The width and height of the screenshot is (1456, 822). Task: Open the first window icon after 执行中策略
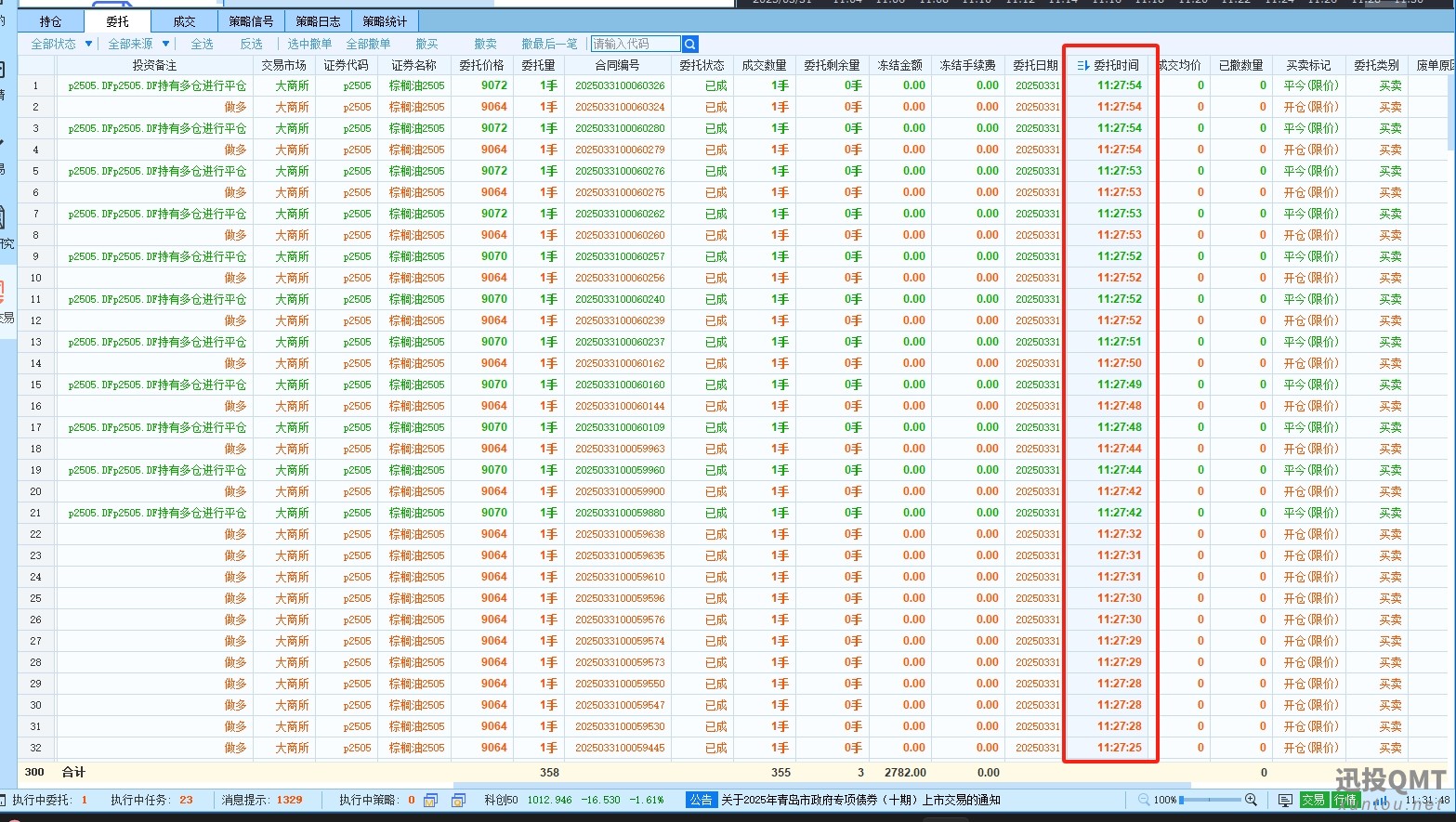click(x=430, y=800)
